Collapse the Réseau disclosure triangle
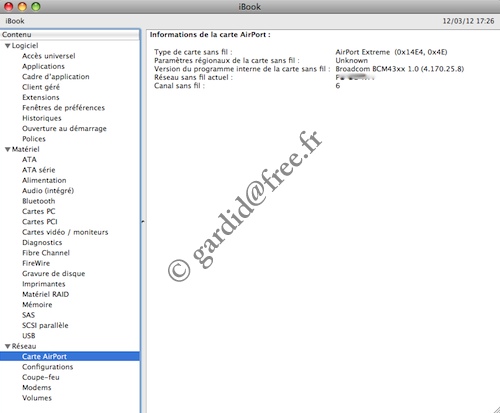The height and width of the screenshot is (413, 500). pos(7,347)
